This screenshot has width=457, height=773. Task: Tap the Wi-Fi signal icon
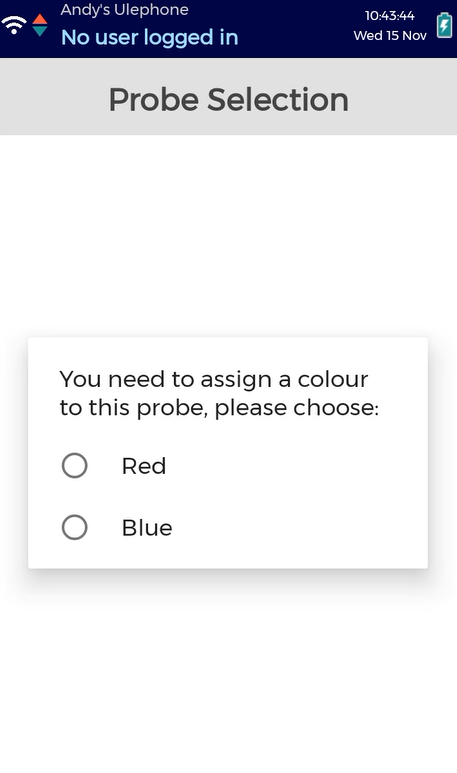(x=14, y=24)
